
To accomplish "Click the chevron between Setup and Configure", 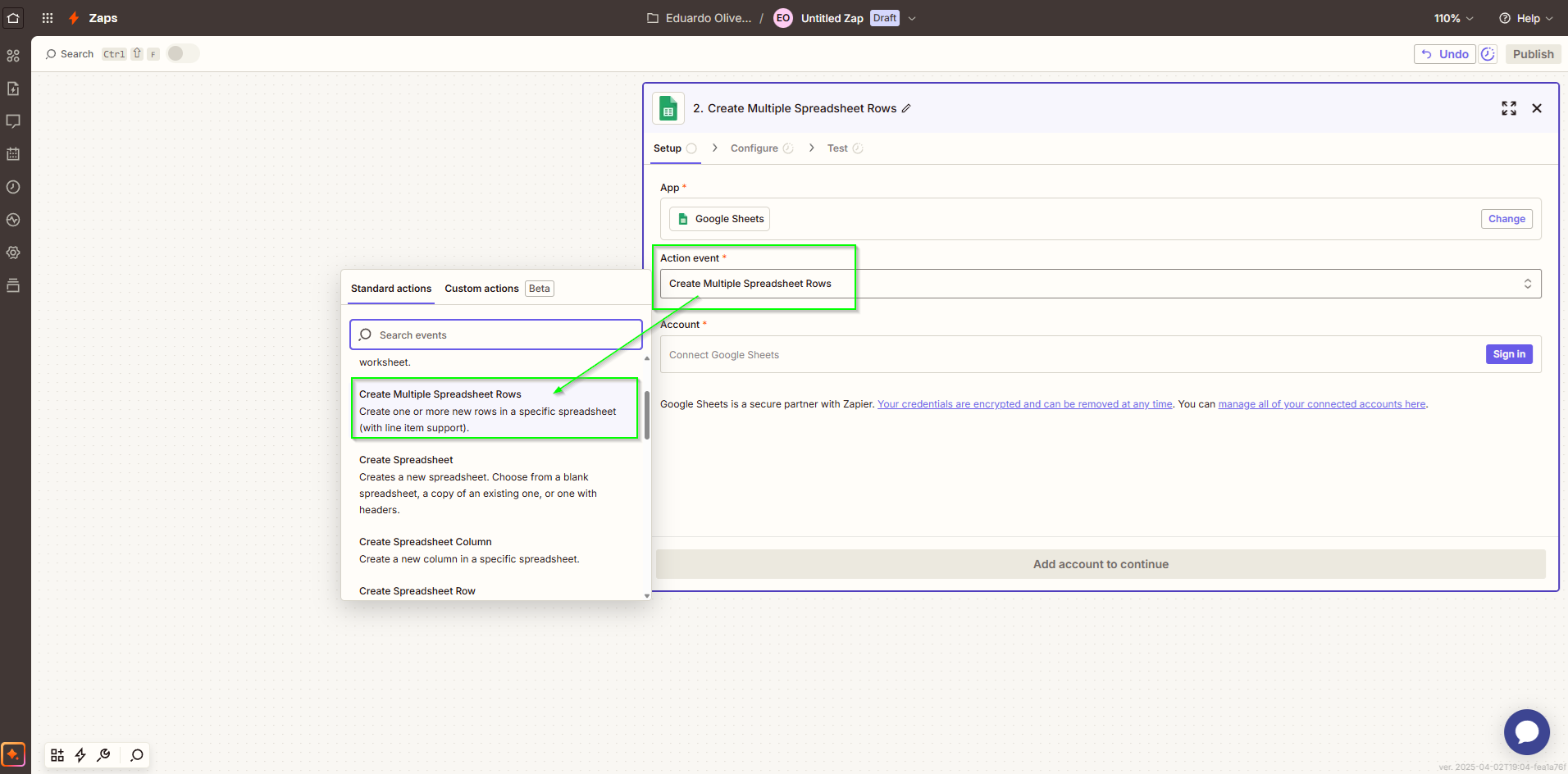I will tap(714, 148).
